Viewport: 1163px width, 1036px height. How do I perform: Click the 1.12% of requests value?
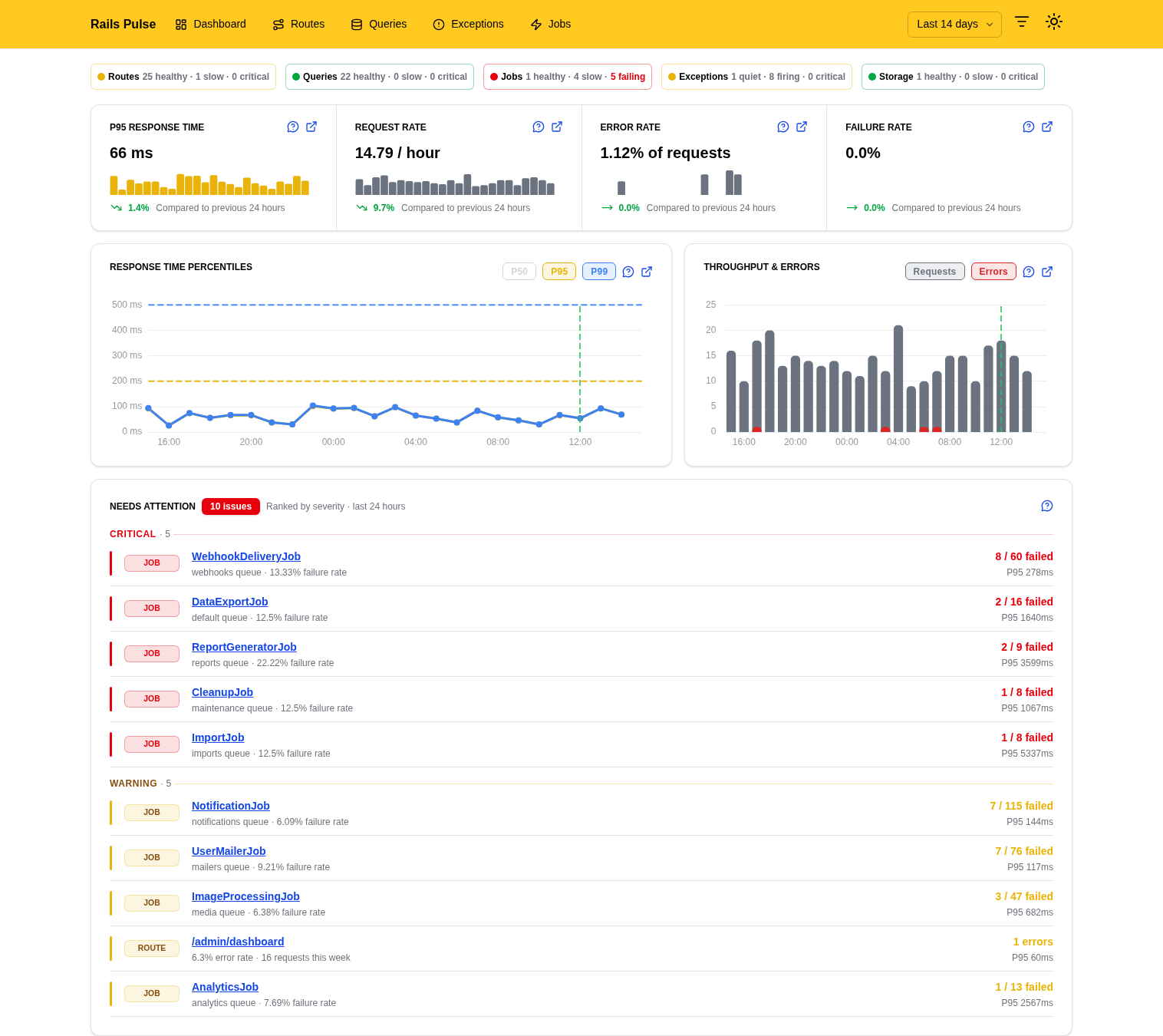point(665,153)
